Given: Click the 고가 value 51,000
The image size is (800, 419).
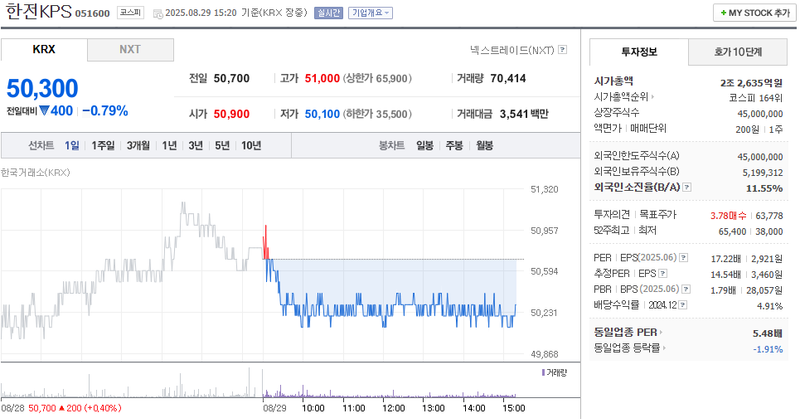Looking at the screenshot, I should (x=322, y=79).
